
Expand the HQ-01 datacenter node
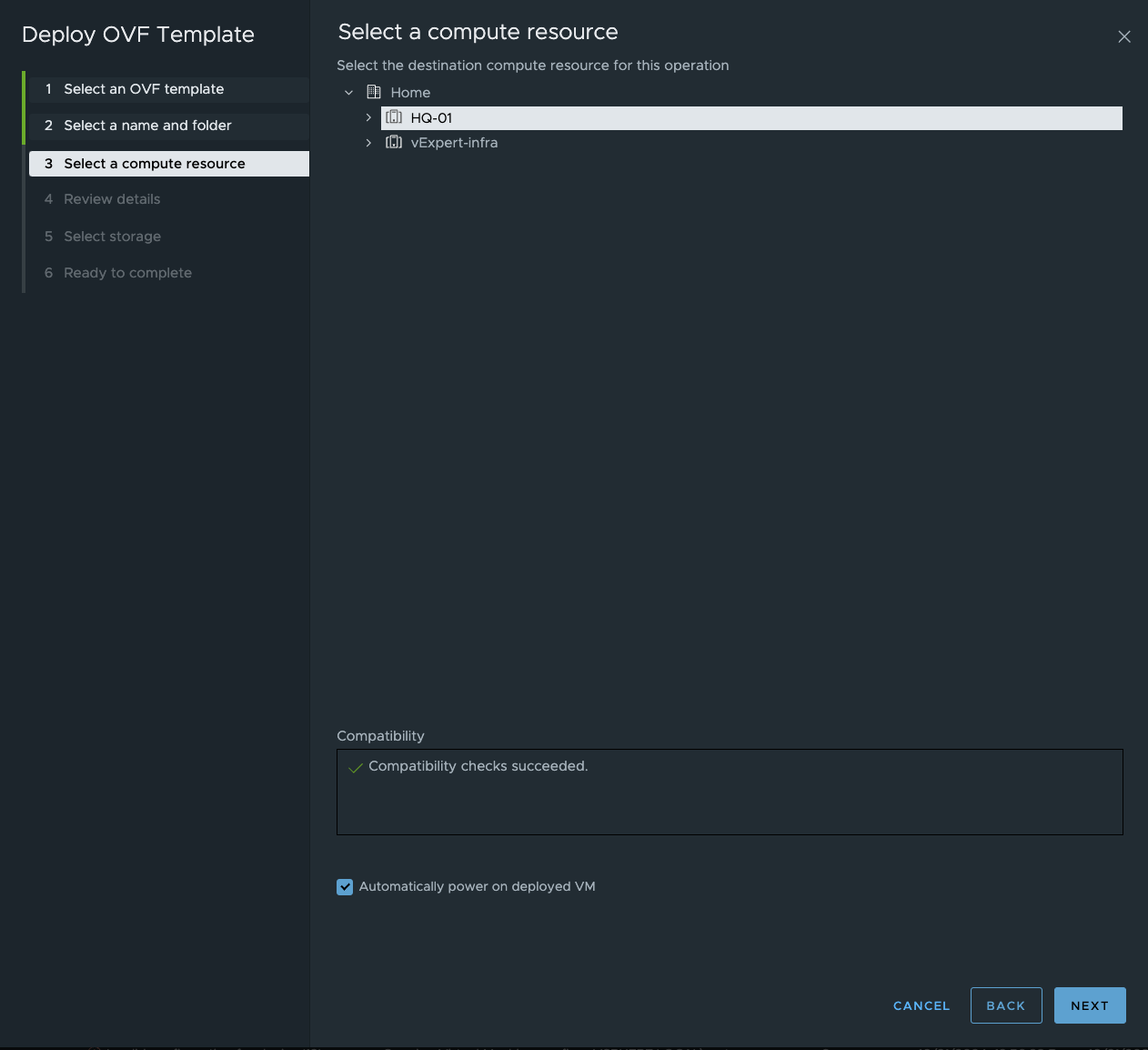coord(368,117)
